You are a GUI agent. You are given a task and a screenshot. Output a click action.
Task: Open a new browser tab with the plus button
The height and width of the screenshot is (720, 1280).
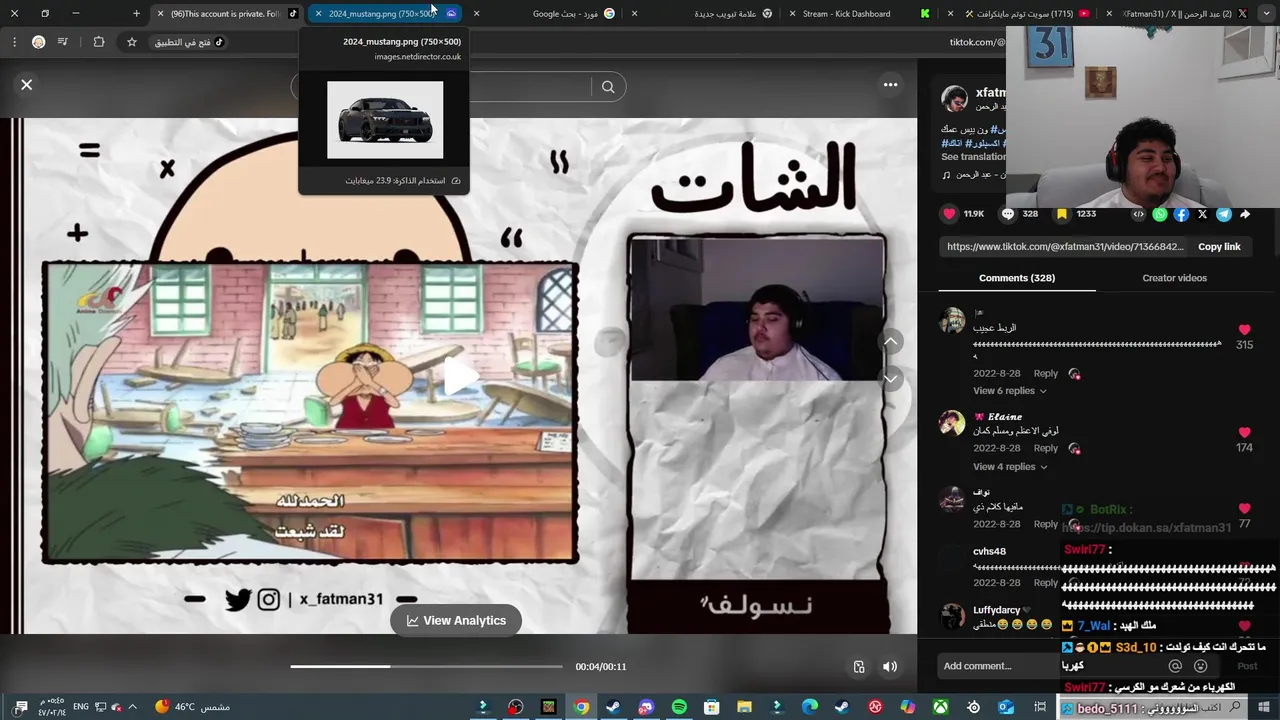136,14
